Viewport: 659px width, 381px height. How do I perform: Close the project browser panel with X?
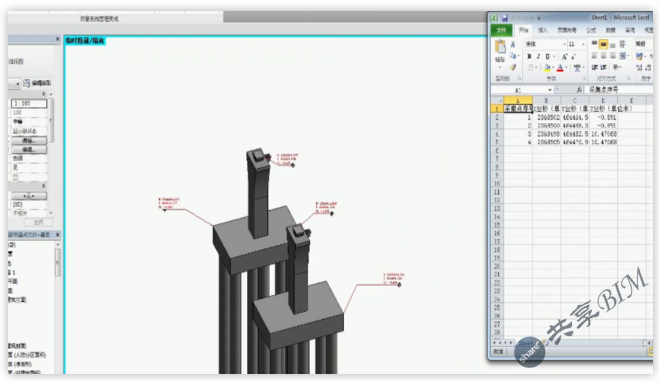pyautogui.click(x=58, y=234)
